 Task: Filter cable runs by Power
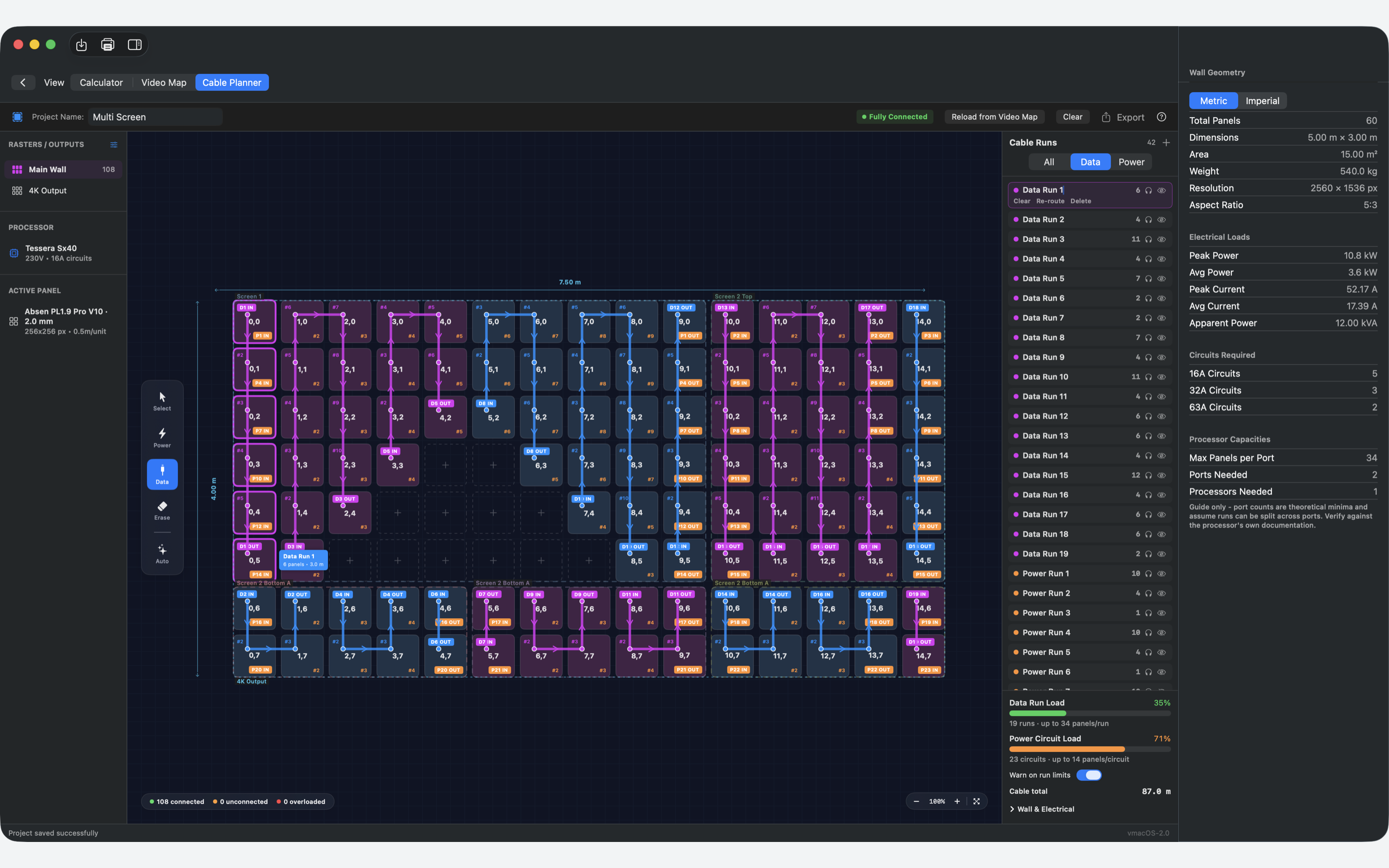[1130, 162]
